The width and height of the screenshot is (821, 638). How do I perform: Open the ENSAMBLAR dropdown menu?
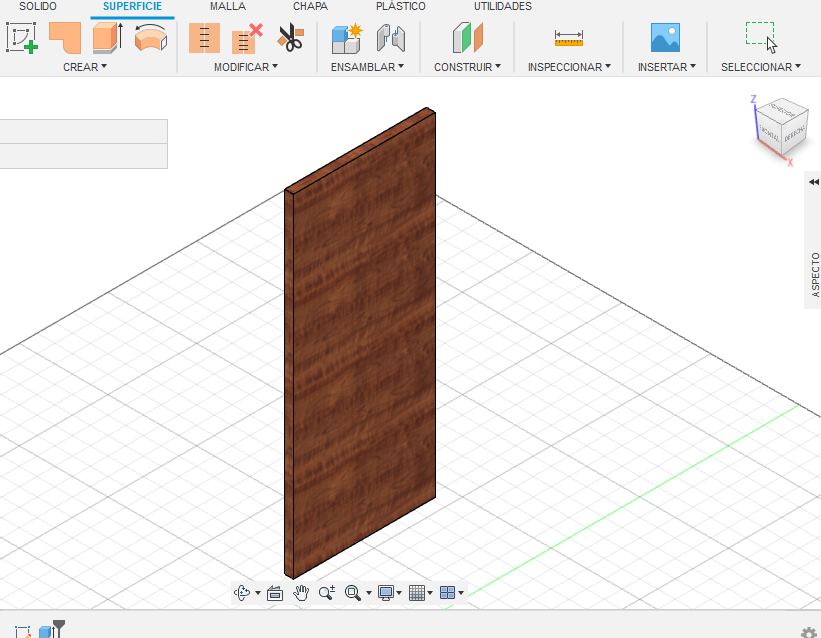point(367,67)
